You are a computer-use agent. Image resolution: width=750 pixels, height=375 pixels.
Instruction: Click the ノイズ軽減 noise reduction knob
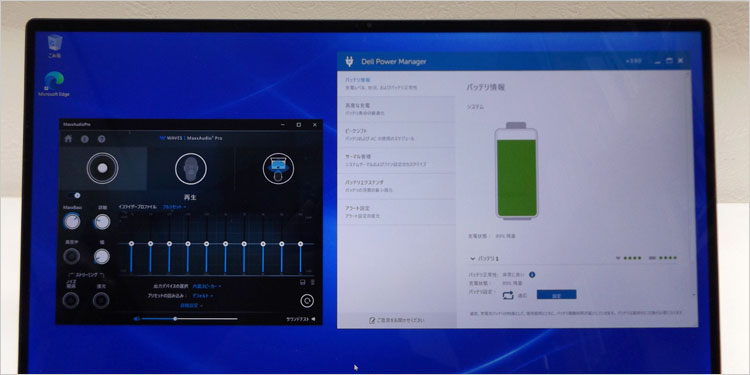71,300
